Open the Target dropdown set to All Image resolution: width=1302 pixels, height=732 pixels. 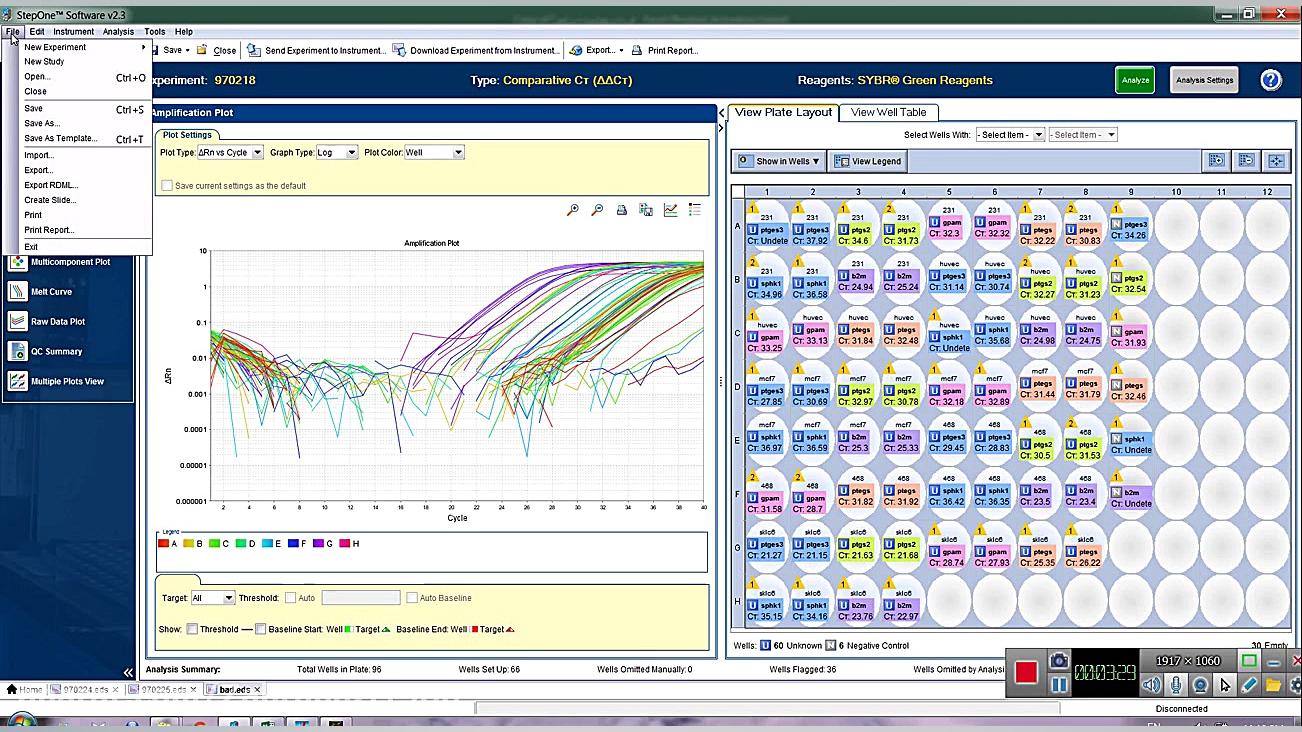(212, 598)
